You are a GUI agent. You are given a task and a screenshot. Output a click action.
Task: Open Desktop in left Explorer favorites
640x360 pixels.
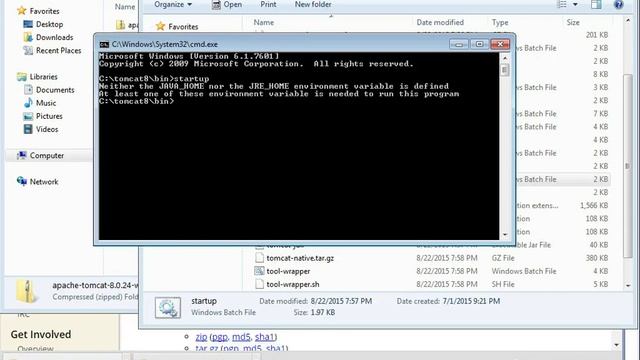pyautogui.click(x=49, y=24)
